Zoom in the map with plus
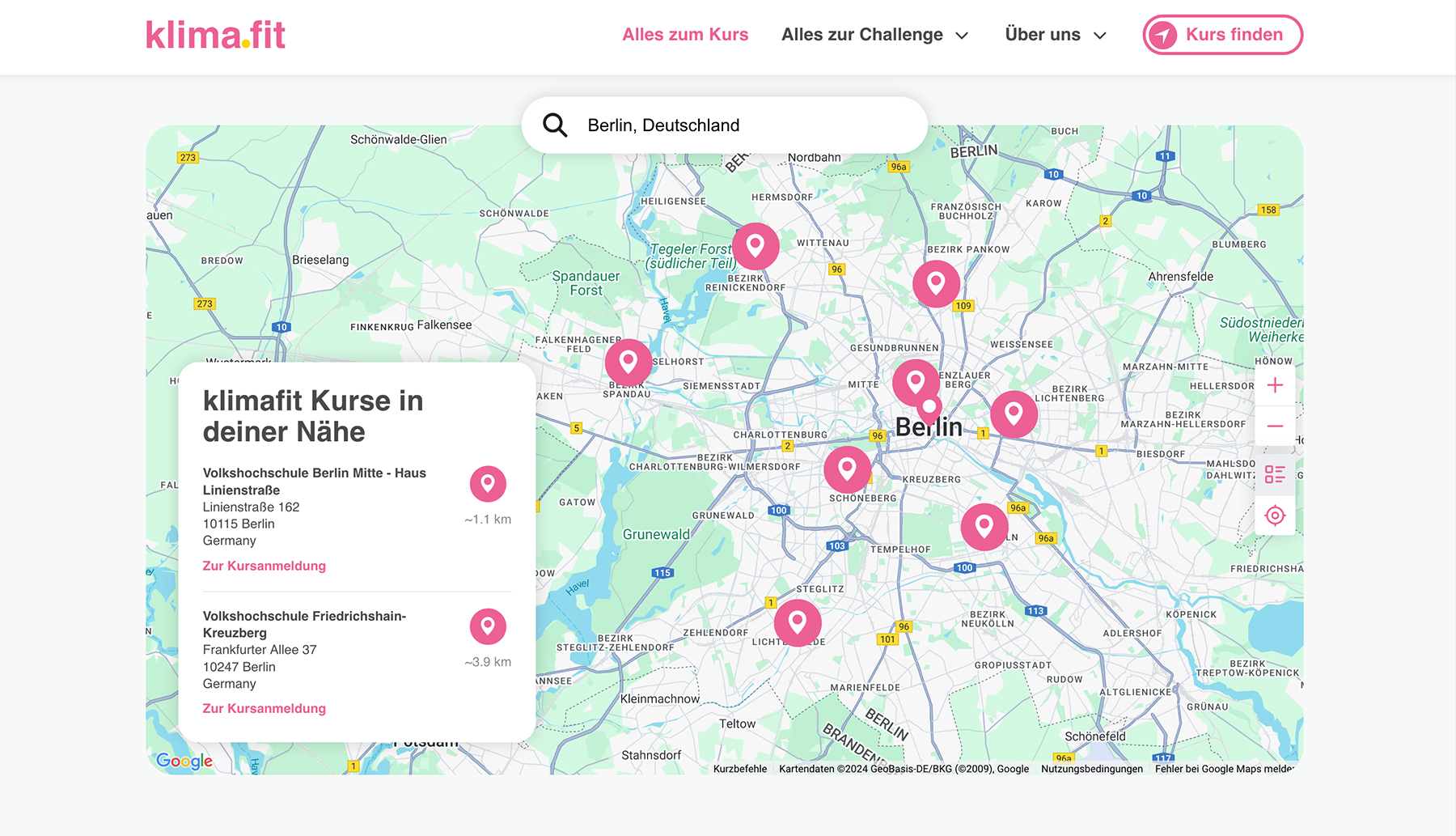Screen dimensions: 1456x836 click(1275, 385)
